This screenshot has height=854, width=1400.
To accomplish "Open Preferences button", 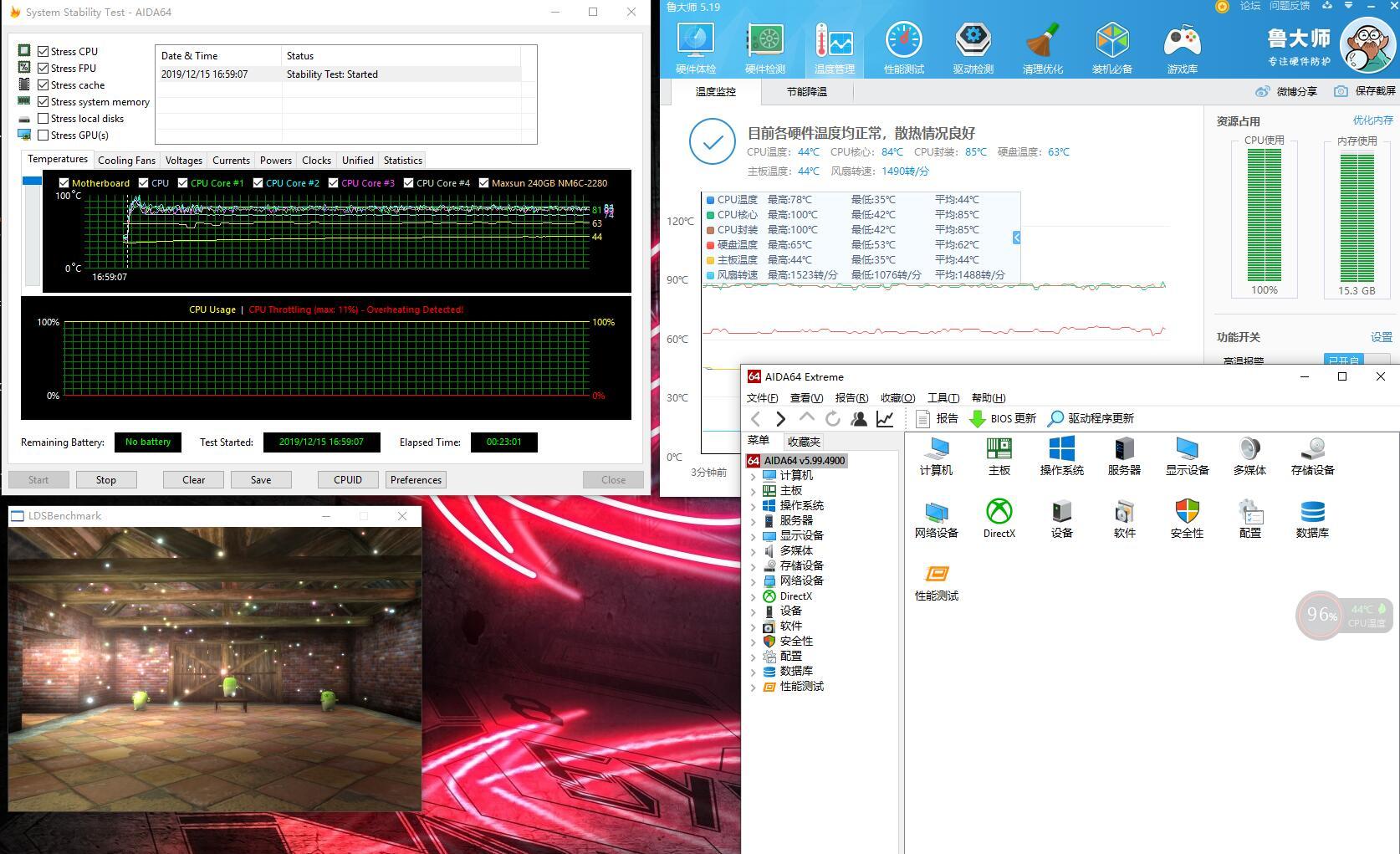I will tap(416, 479).
